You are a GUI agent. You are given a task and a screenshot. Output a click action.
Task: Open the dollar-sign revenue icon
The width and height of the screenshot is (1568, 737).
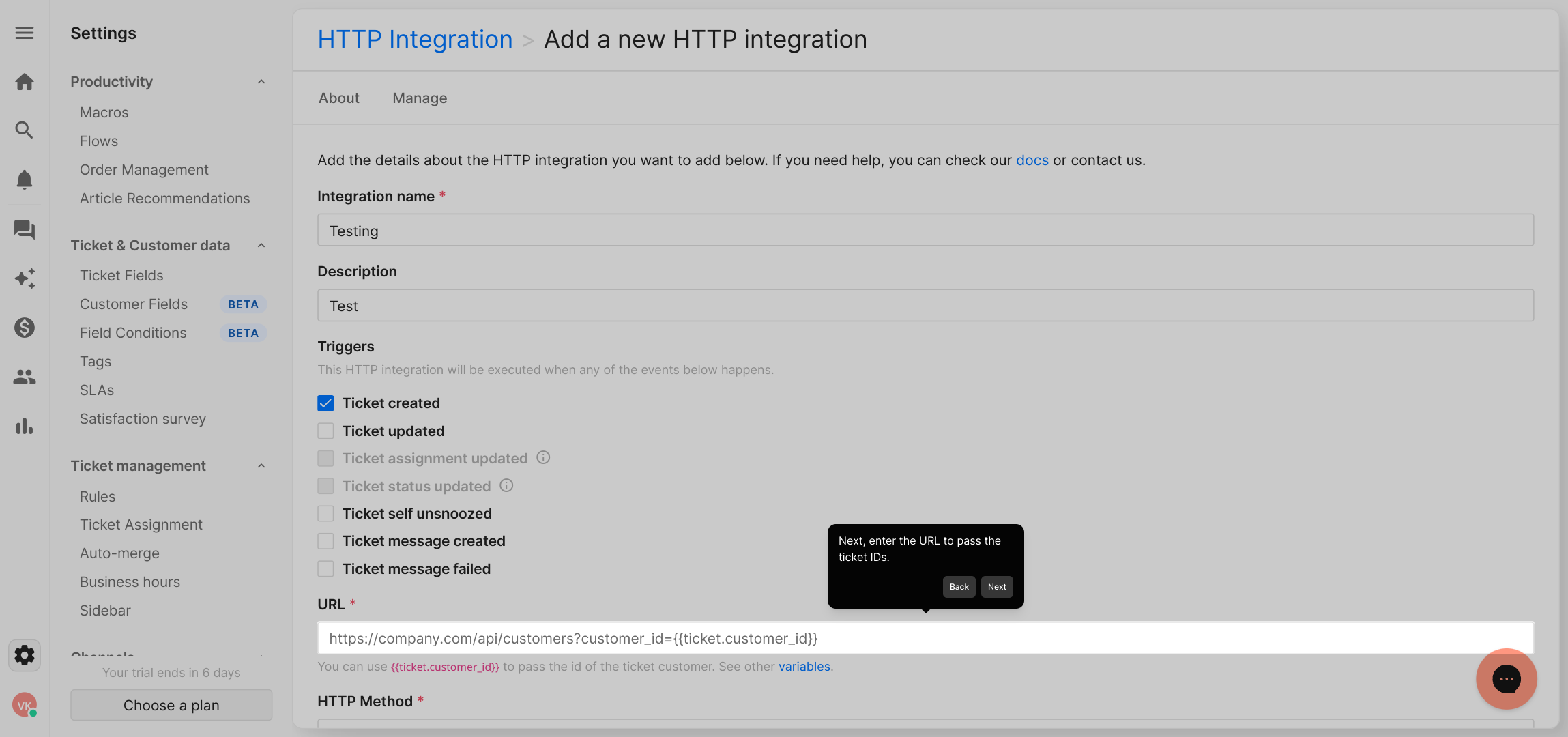[x=25, y=328]
